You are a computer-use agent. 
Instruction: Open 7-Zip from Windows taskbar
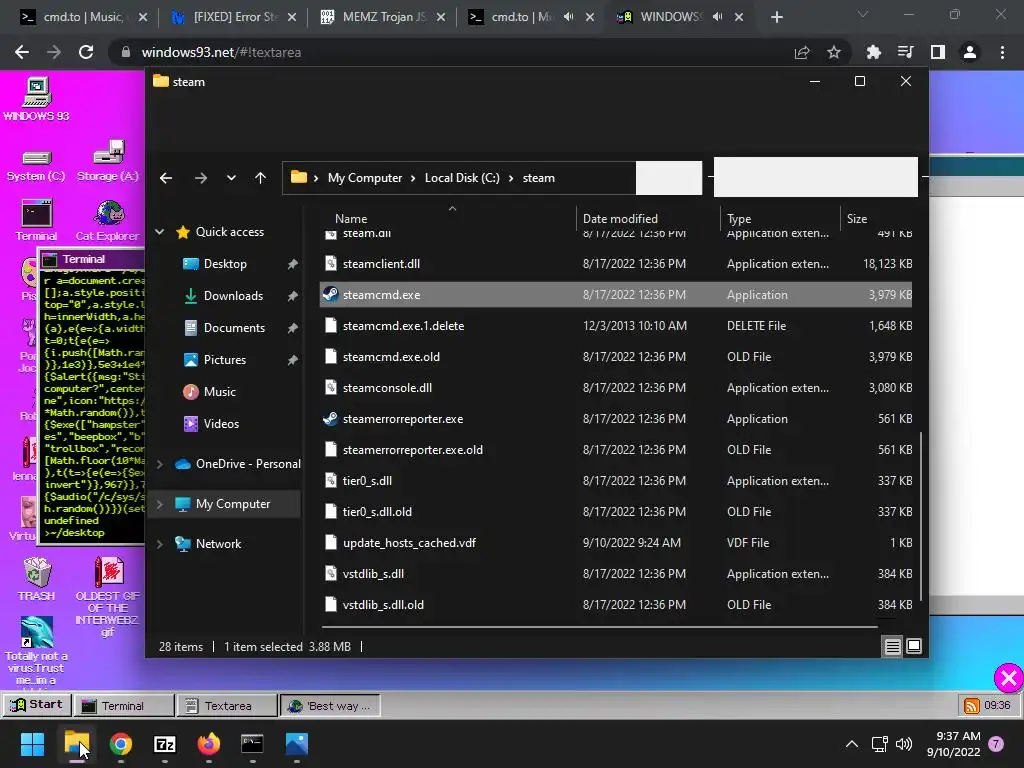tap(165, 744)
